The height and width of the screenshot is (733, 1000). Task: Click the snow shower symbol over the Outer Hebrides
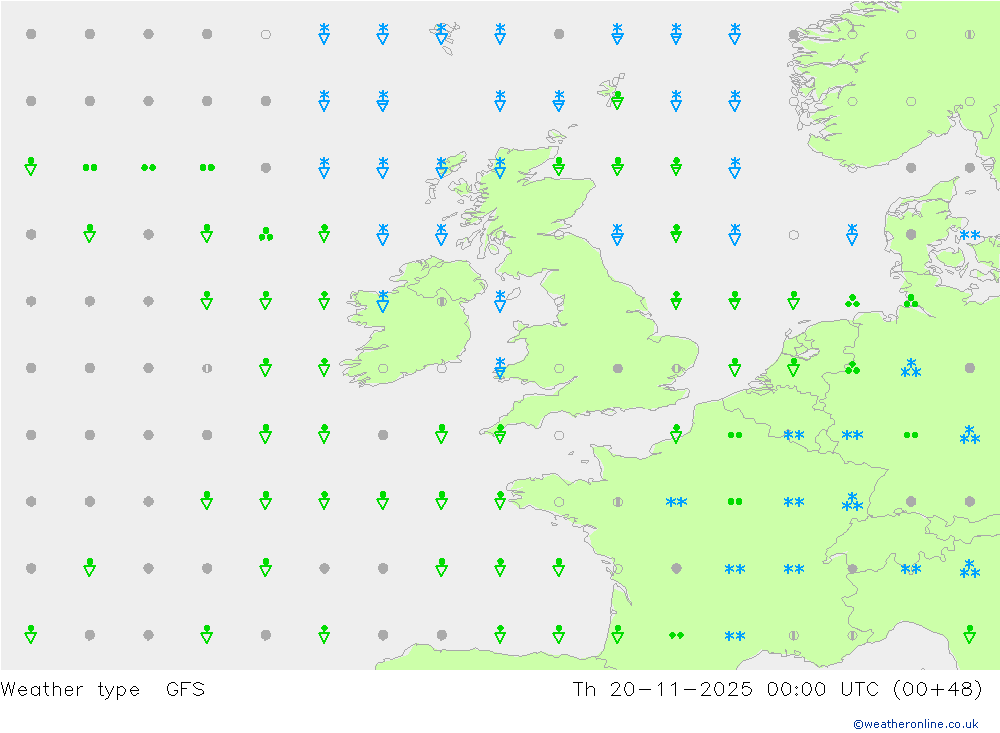click(x=441, y=168)
